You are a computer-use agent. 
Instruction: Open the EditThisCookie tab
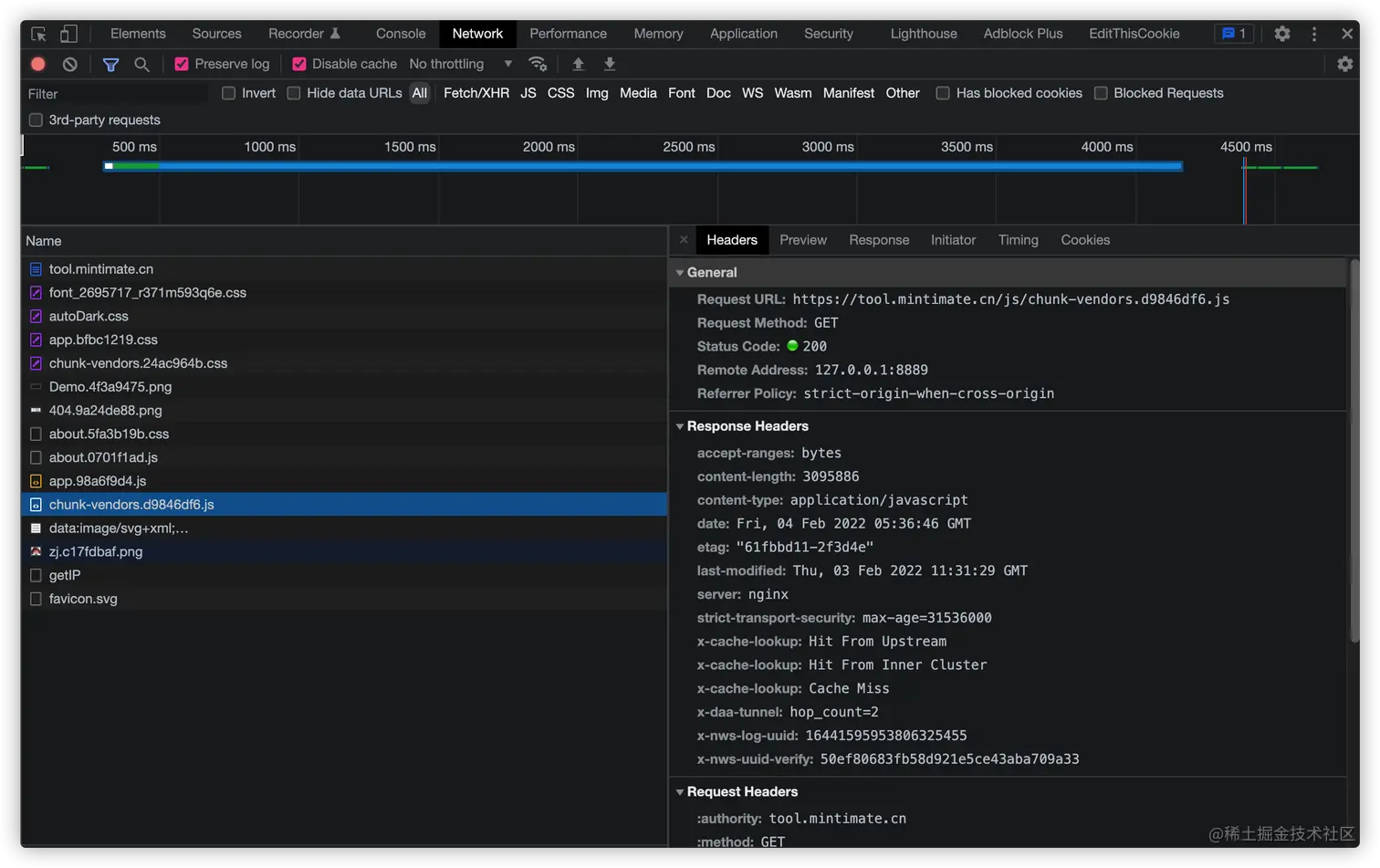pyautogui.click(x=1134, y=34)
